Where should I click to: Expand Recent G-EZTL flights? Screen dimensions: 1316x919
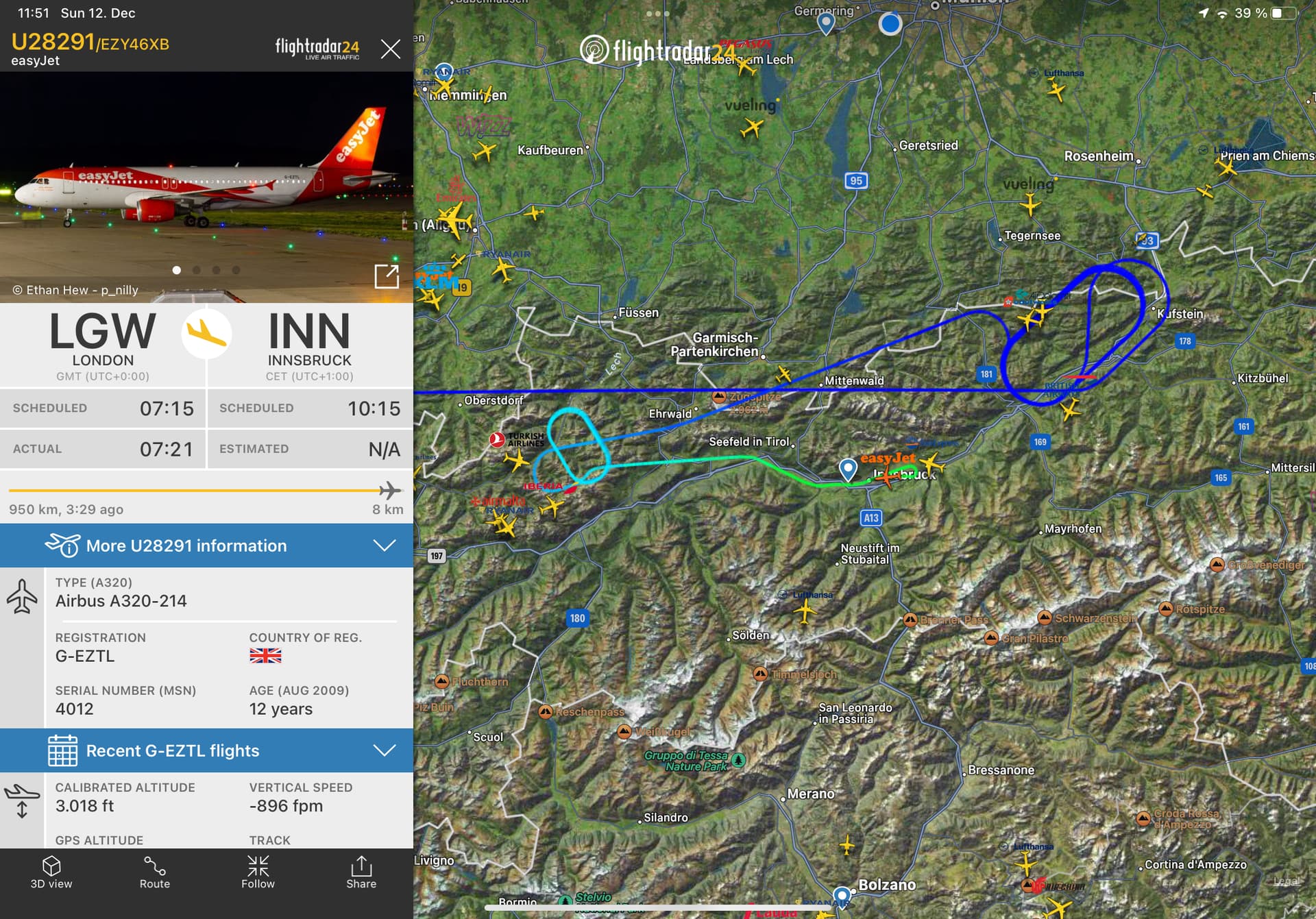206,750
